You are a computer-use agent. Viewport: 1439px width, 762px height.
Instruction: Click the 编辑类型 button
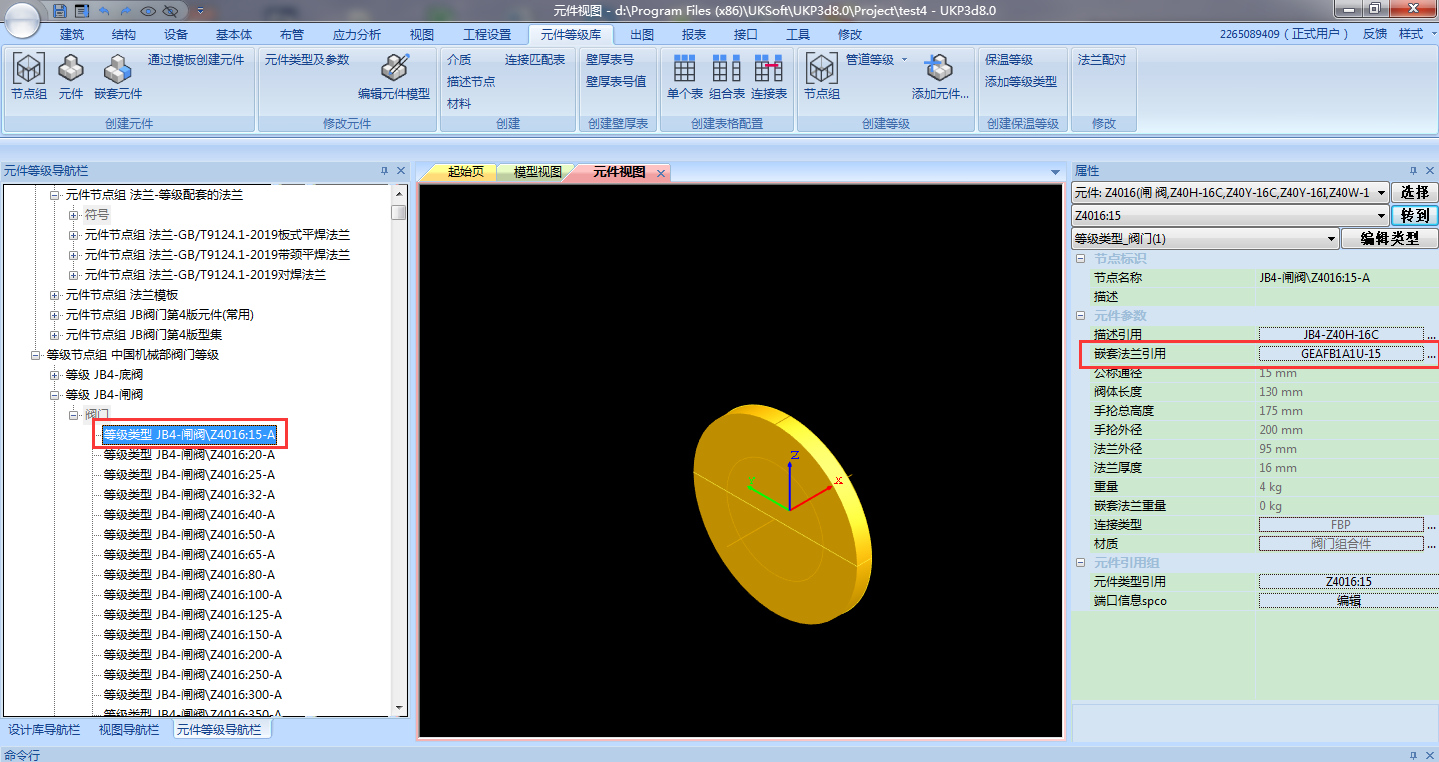(x=1390, y=239)
